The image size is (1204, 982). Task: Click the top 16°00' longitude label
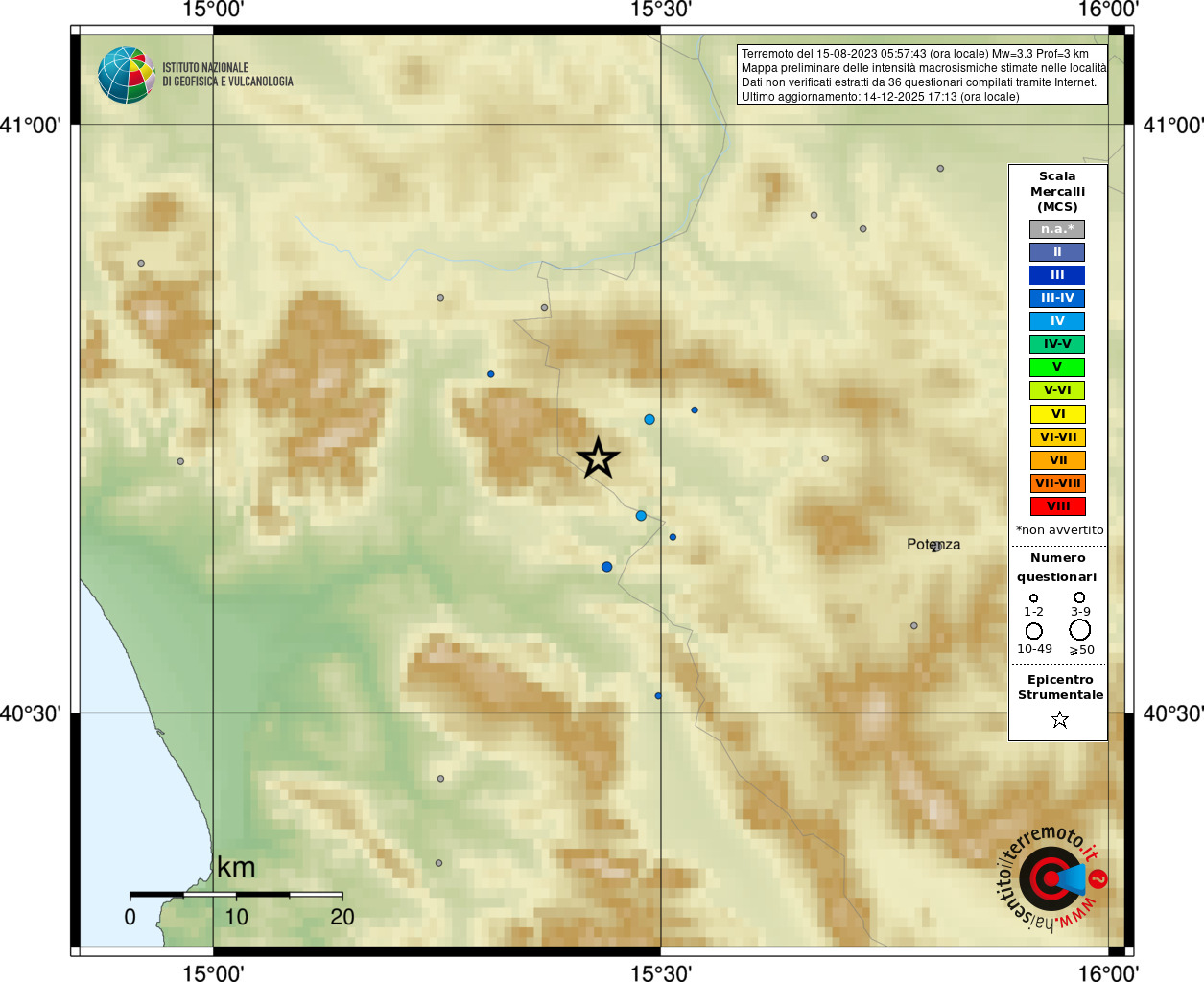pyautogui.click(x=1108, y=11)
